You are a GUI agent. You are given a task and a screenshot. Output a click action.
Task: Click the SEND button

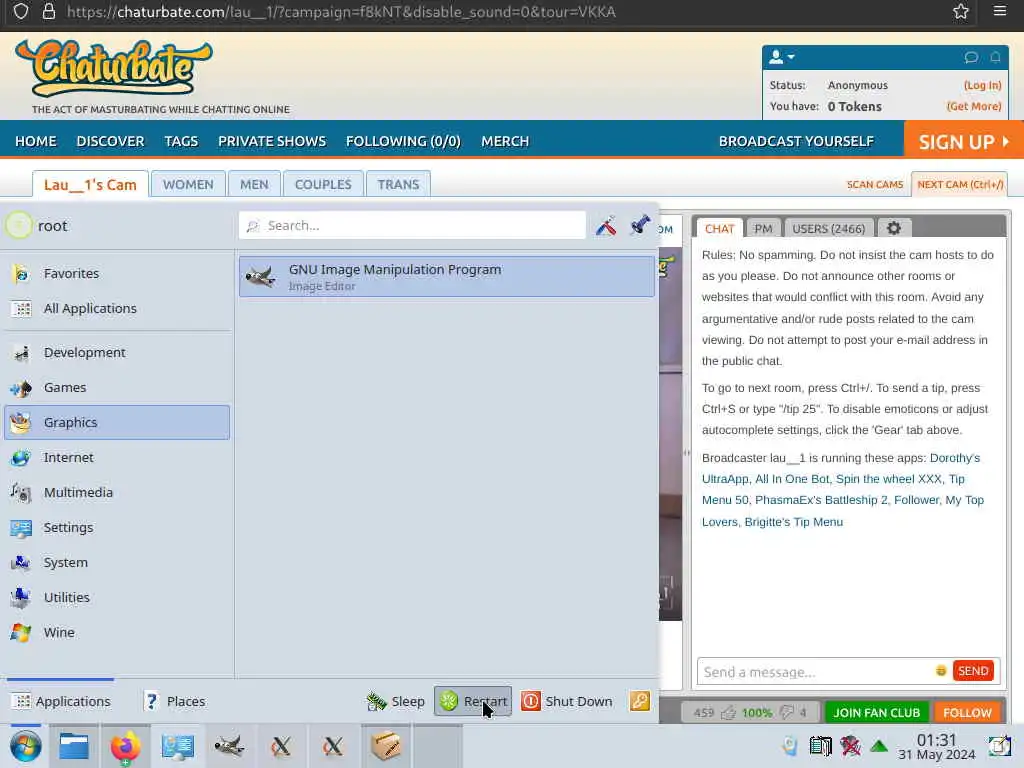point(972,671)
